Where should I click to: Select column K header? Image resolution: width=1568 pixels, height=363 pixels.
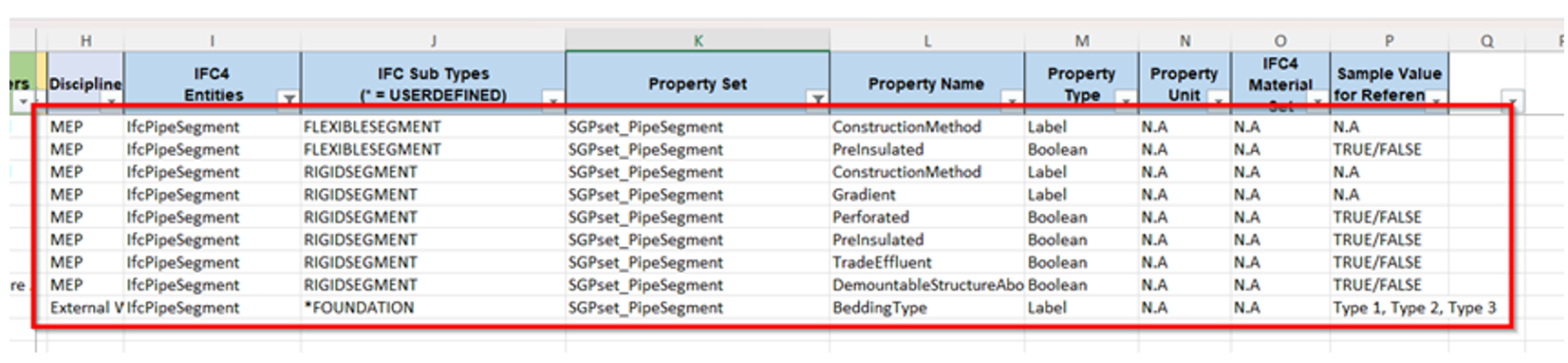click(698, 40)
